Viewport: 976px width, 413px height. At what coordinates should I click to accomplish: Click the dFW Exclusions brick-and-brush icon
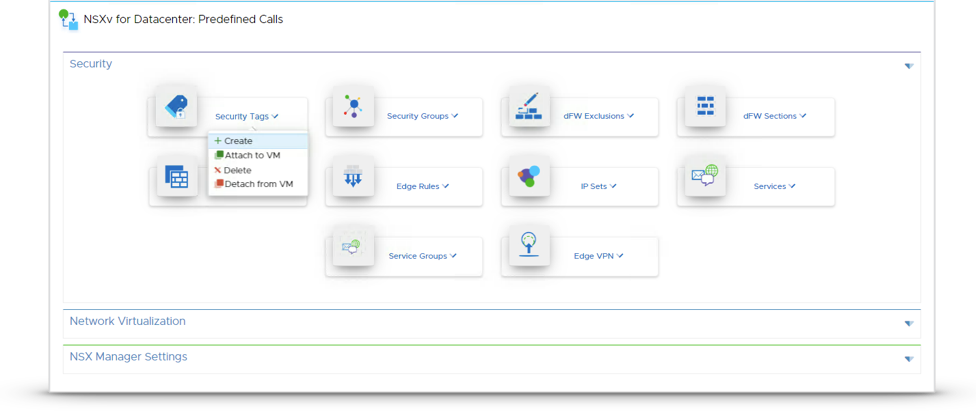coord(529,107)
